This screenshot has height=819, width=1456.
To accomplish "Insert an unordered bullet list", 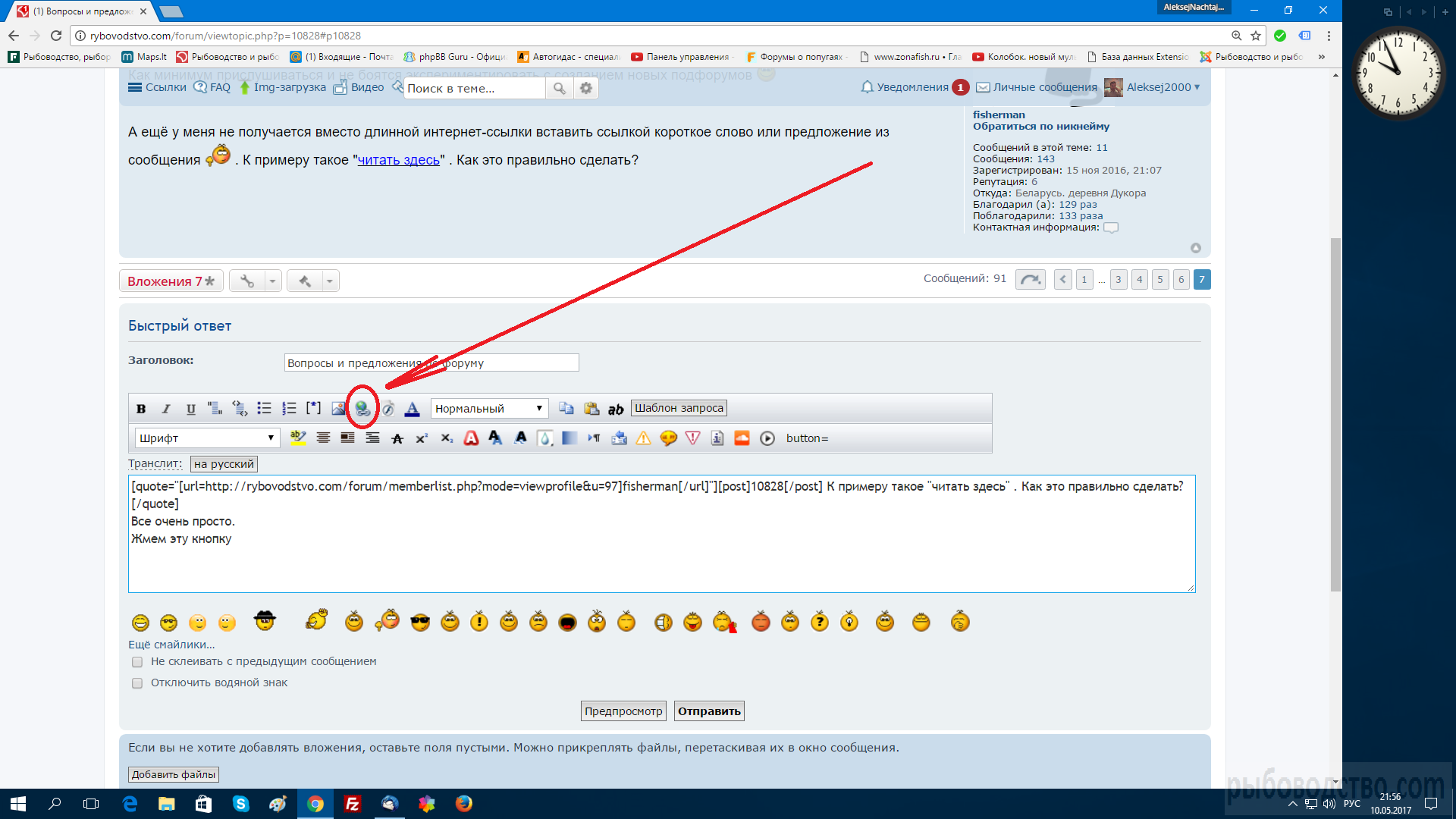I will (264, 409).
